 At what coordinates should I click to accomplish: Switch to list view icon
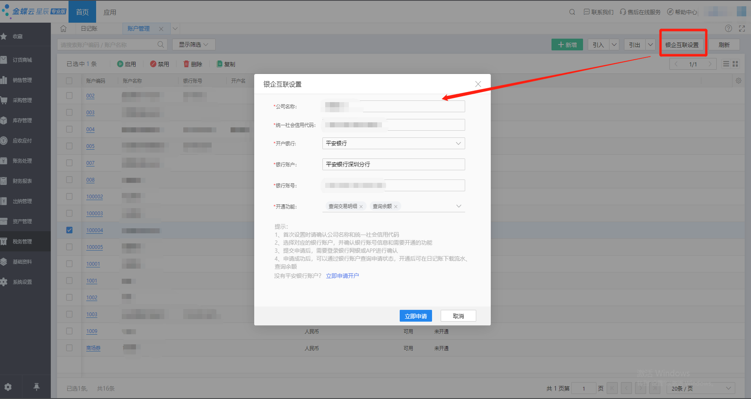[x=726, y=64]
